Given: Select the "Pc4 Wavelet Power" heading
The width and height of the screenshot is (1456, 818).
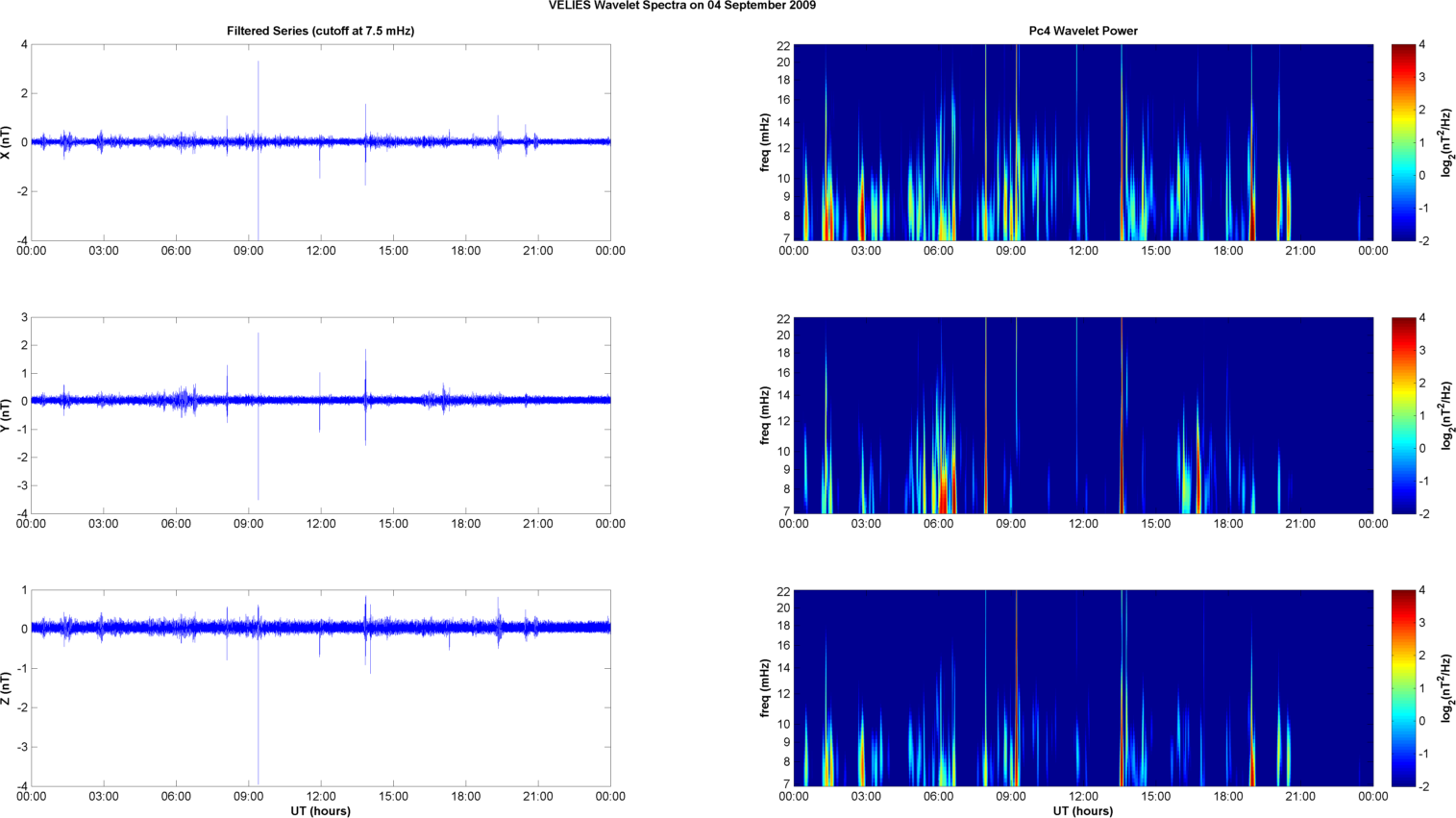Looking at the screenshot, I should 1082,31.
